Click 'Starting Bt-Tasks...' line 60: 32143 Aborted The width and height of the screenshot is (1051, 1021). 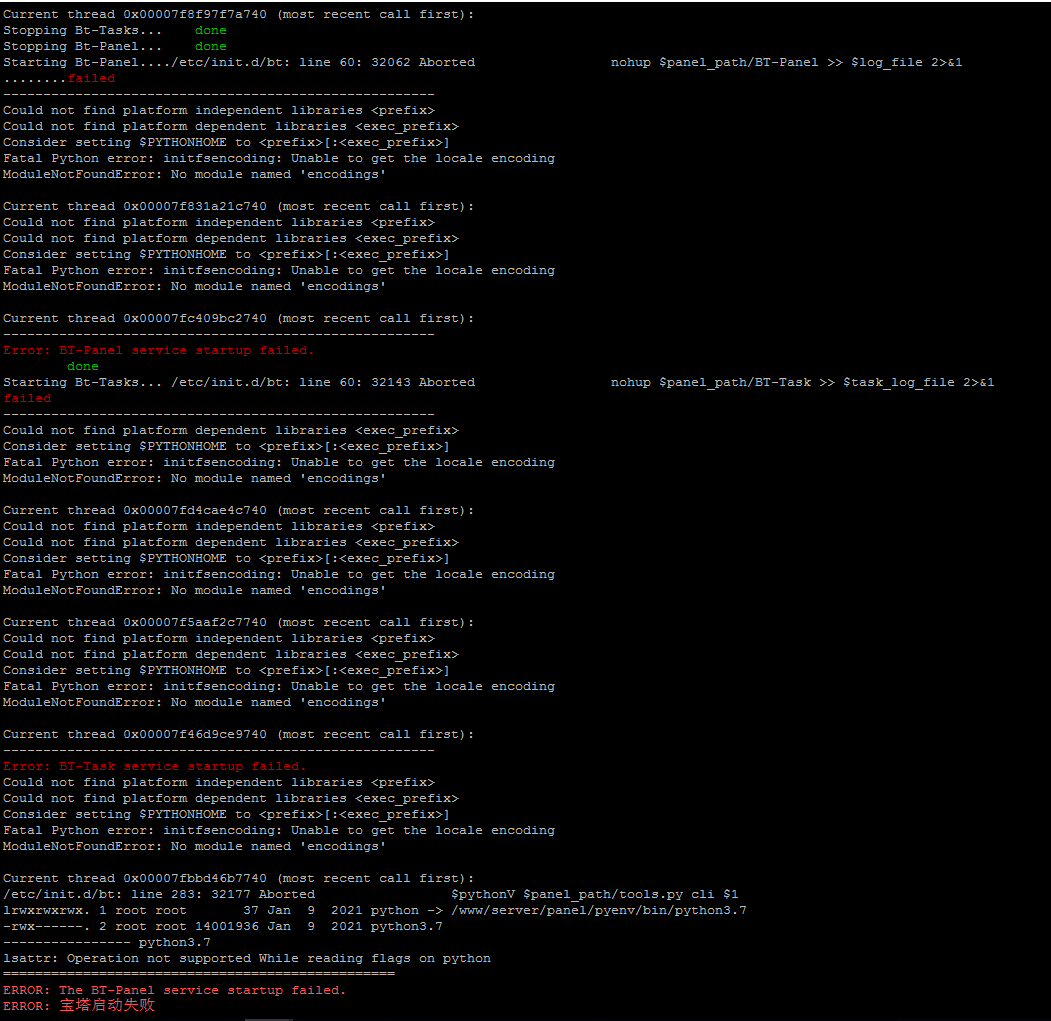click(x=239, y=382)
